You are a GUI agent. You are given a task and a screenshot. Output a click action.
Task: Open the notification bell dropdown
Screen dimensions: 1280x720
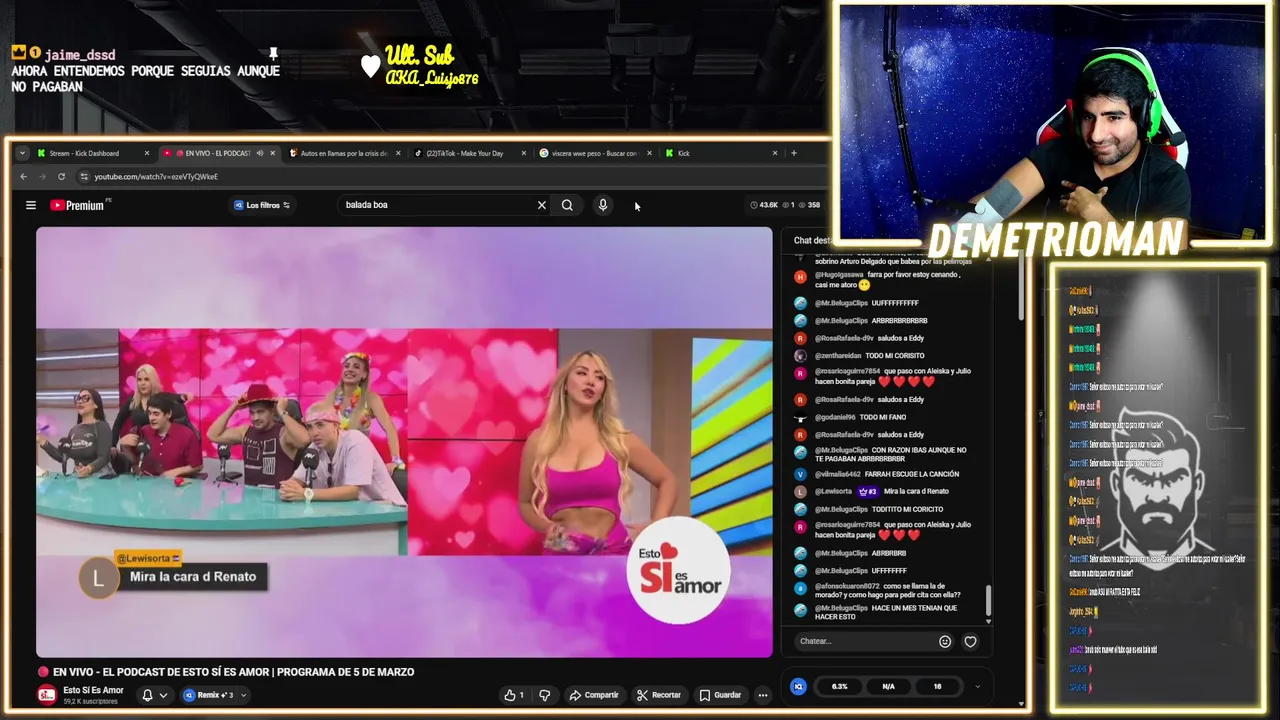click(153, 695)
